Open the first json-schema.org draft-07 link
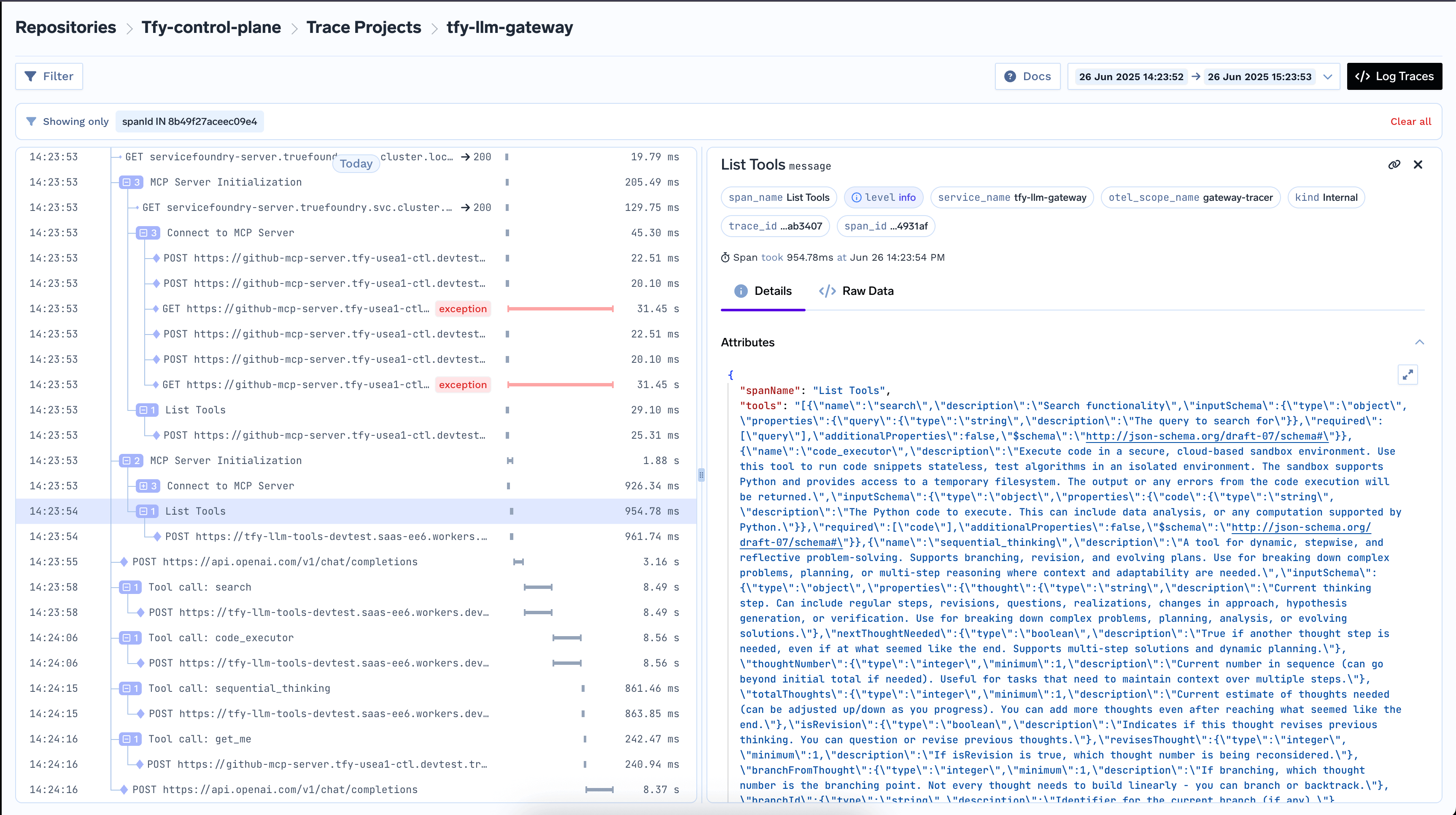This screenshot has width=1456, height=815. [x=1207, y=436]
